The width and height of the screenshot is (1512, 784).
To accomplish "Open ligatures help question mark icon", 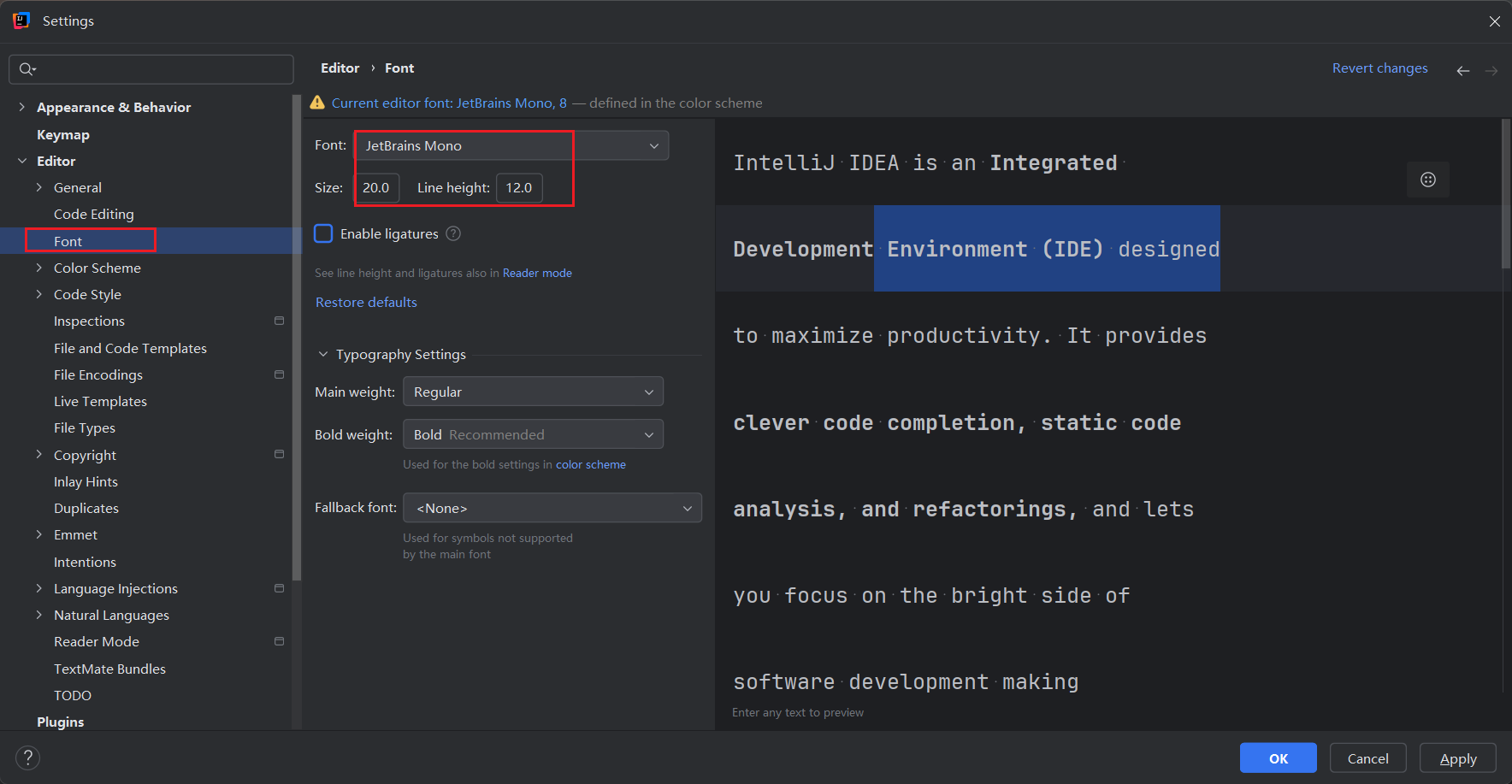I will click(454, 233).
